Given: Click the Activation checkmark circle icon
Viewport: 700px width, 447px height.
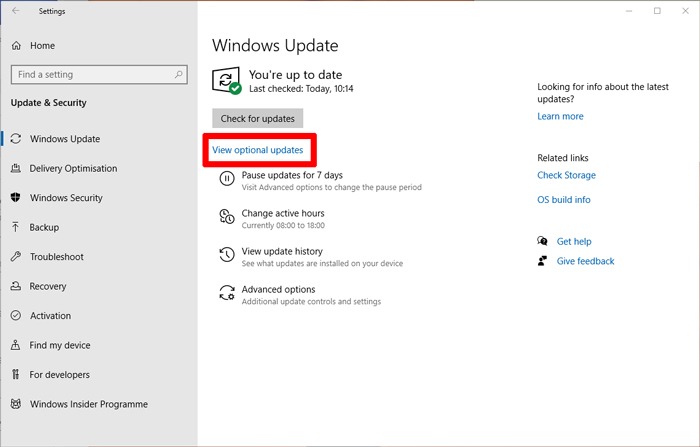Looking at the screenshot, I should [x=16, y=315].
